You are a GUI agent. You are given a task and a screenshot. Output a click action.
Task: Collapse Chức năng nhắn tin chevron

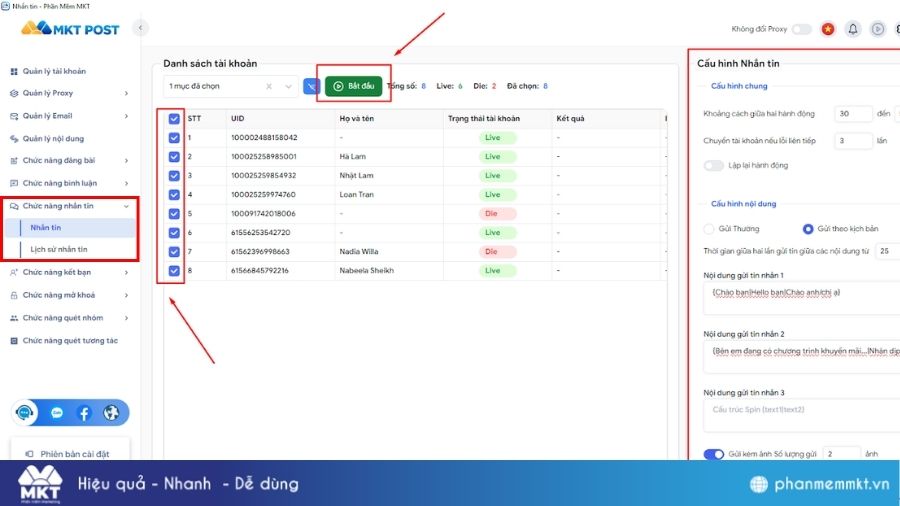pos(126,206)
